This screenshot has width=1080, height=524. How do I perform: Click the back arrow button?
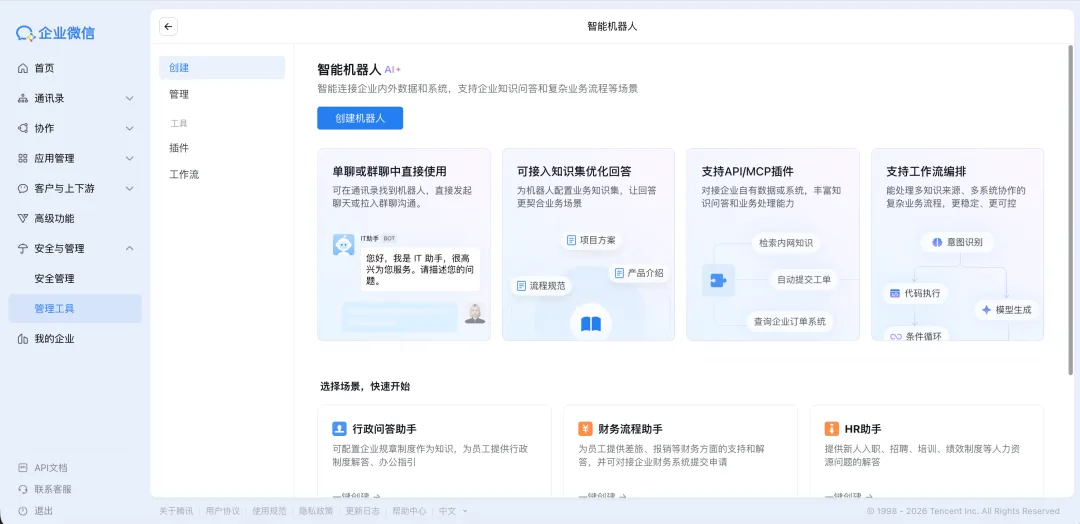click(x=168, y=27)
